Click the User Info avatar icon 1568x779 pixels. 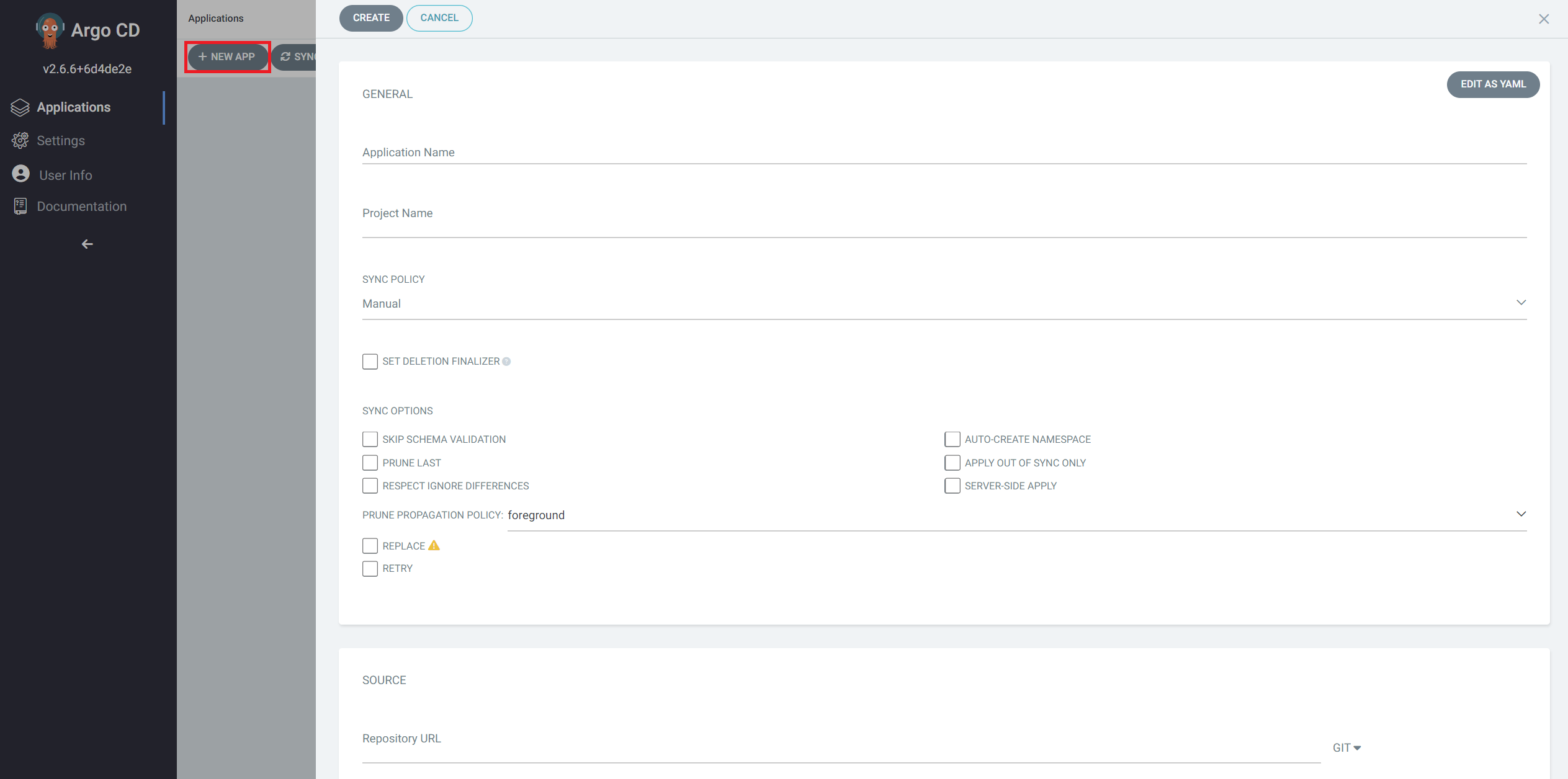(20, 174)
